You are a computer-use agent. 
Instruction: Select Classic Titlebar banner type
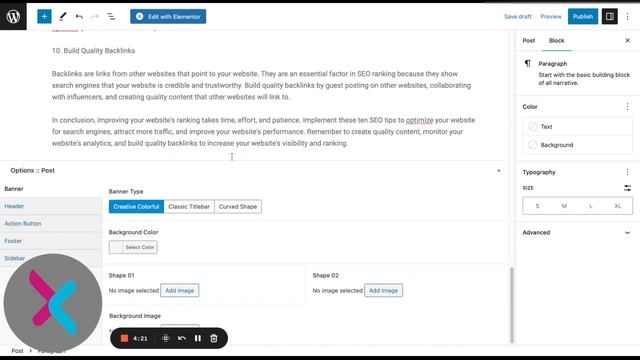pos(189,207)
